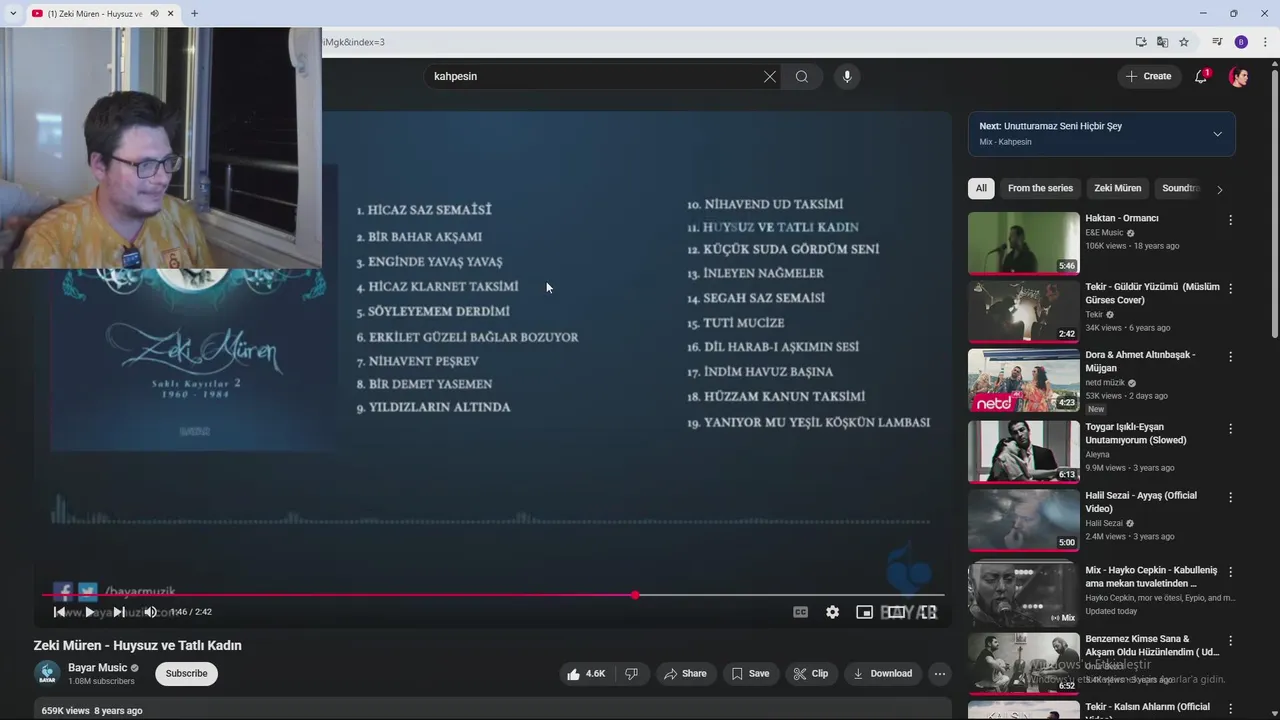Open more actions ellipsis under video
Viewport: 1280px width, 720px height.
939,674
